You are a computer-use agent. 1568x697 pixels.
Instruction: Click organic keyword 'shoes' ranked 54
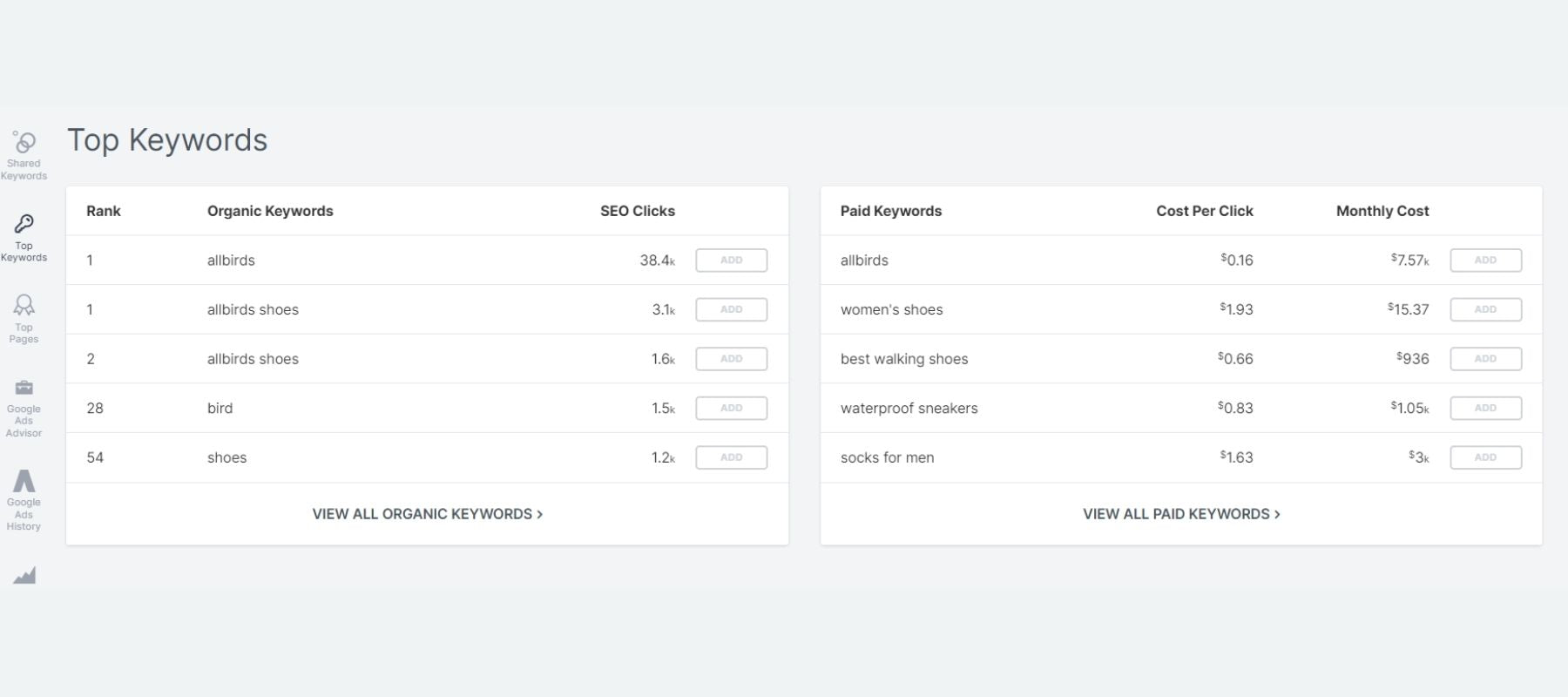point(226,457)
